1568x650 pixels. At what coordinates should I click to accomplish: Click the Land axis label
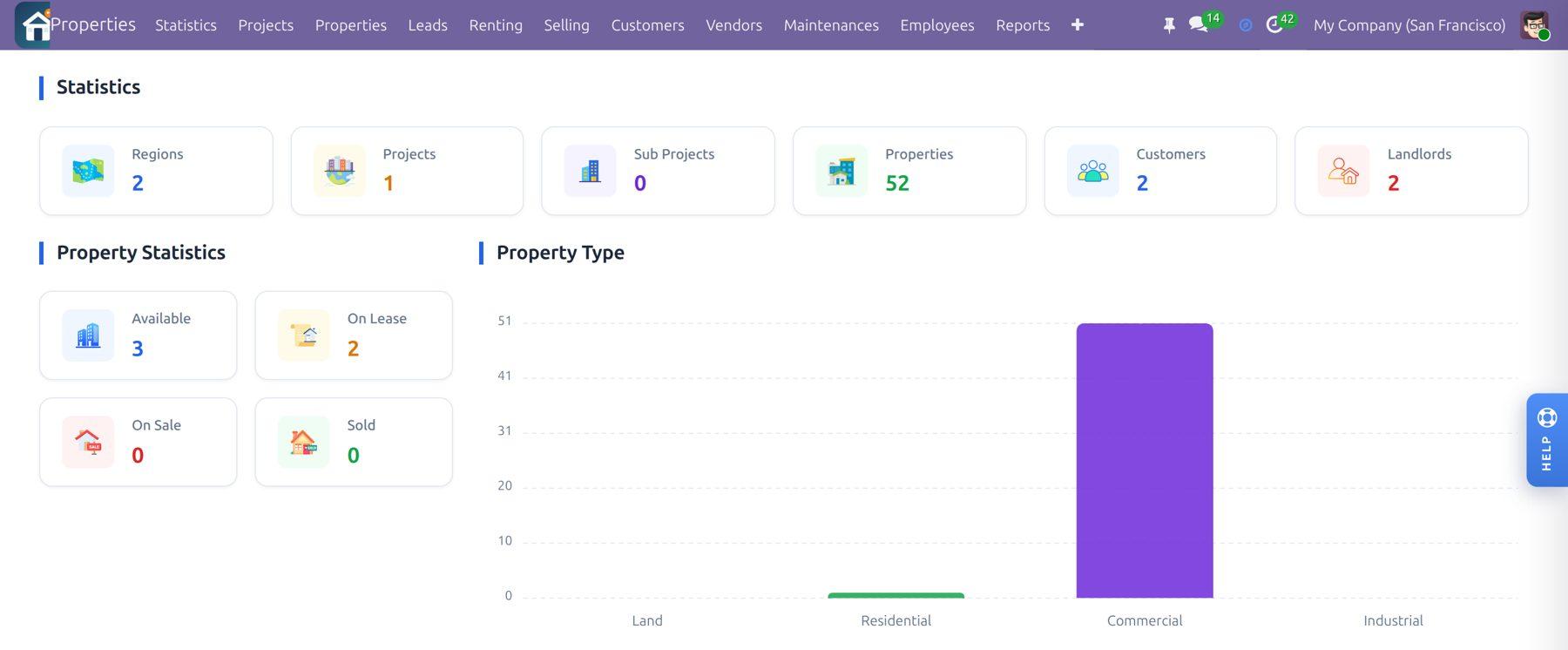click(647, 620)
